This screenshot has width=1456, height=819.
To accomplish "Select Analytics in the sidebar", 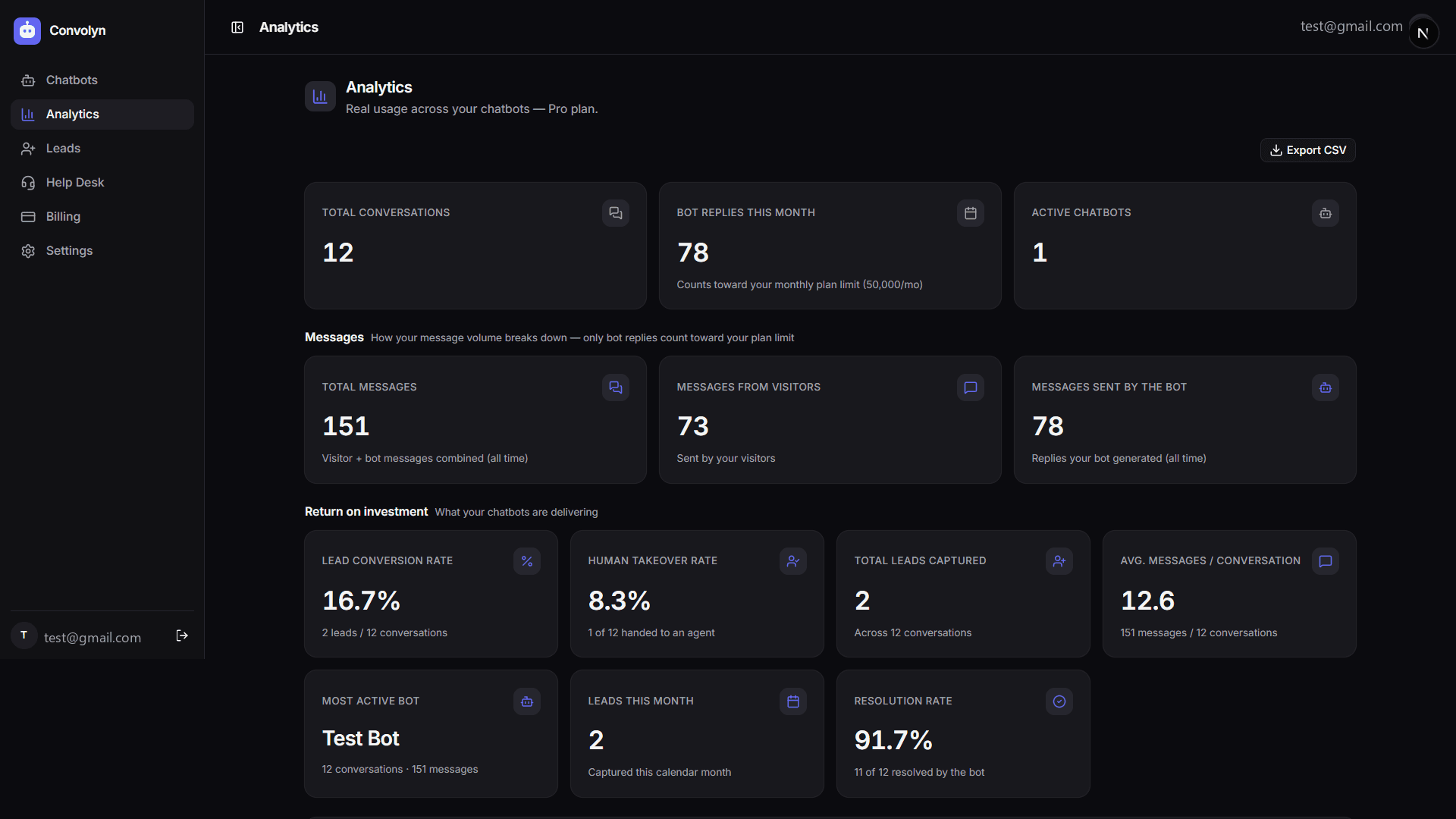I will tap(102, 115).
